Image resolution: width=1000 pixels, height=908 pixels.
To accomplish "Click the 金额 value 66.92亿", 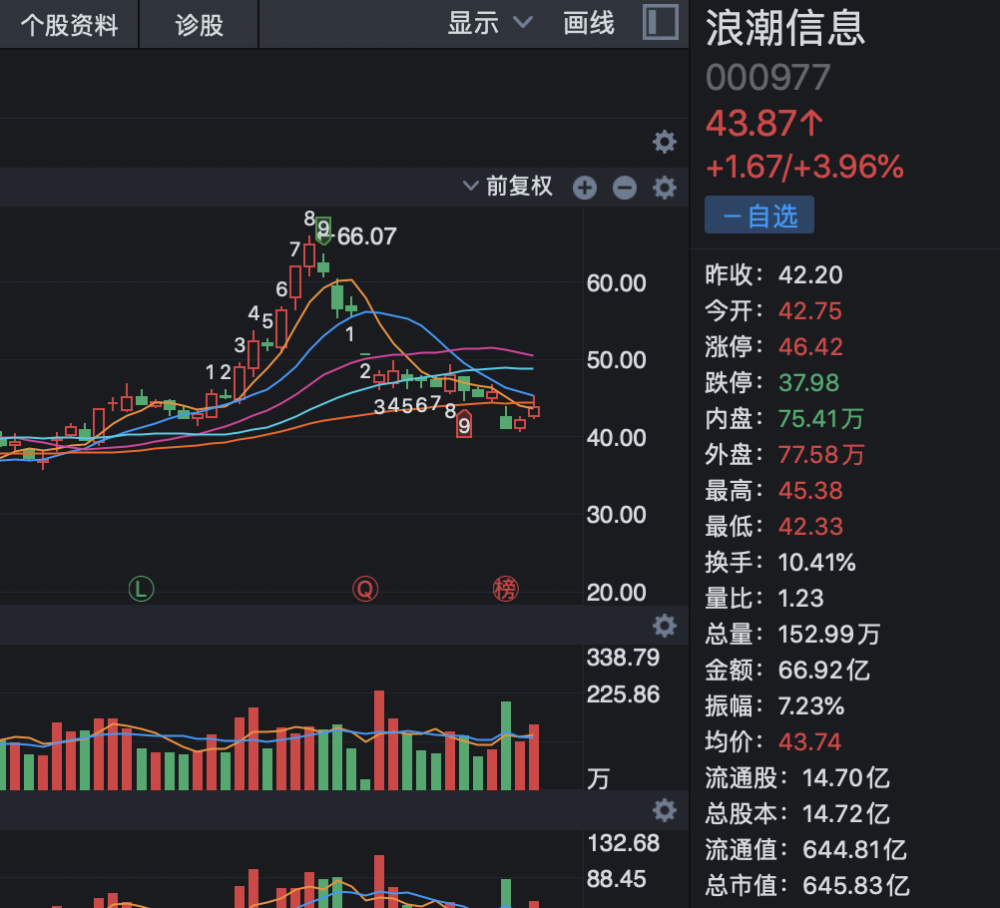I will coord(824,670).
